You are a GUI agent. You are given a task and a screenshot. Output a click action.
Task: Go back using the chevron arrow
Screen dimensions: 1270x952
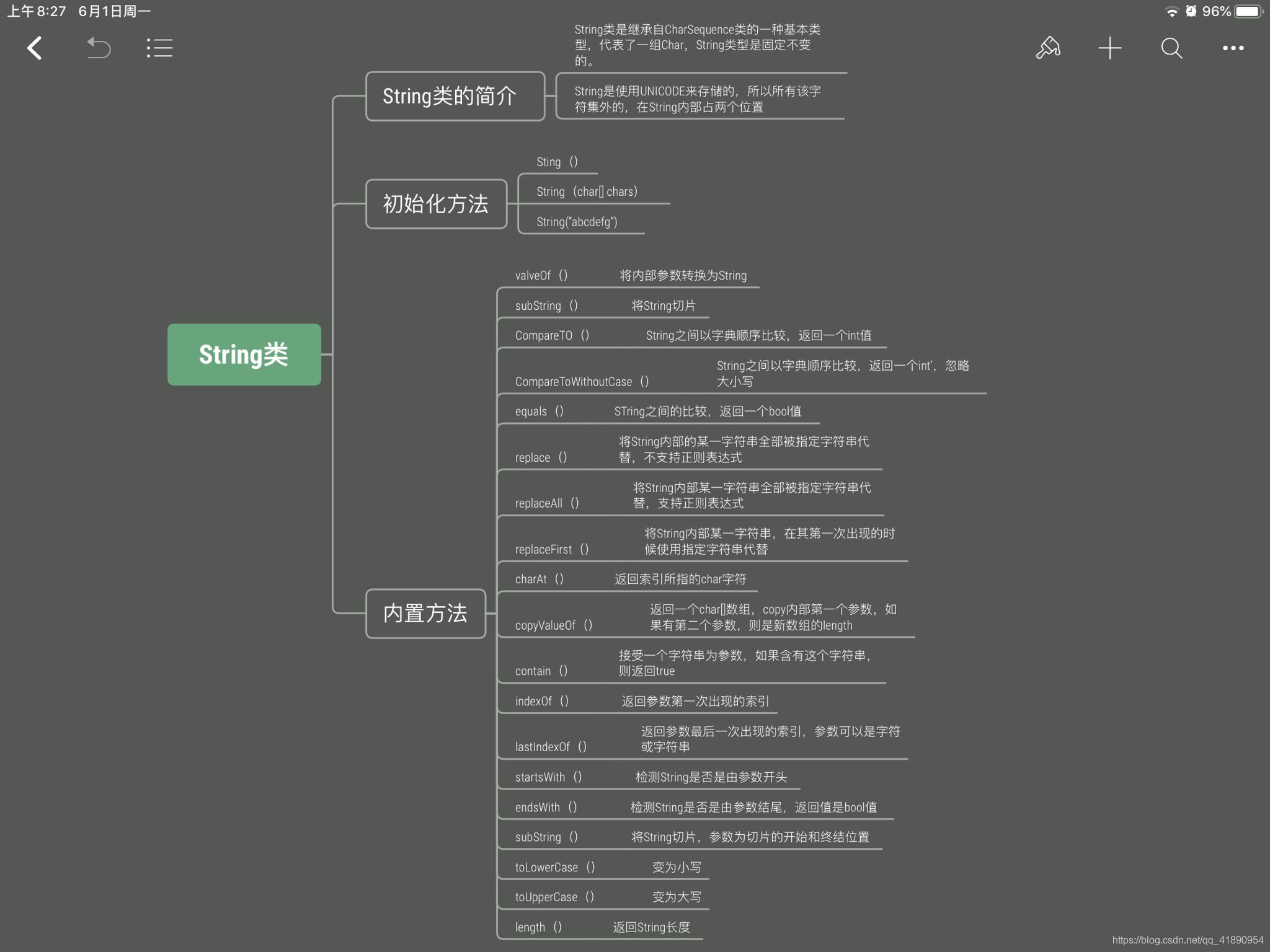click(35, 48)
